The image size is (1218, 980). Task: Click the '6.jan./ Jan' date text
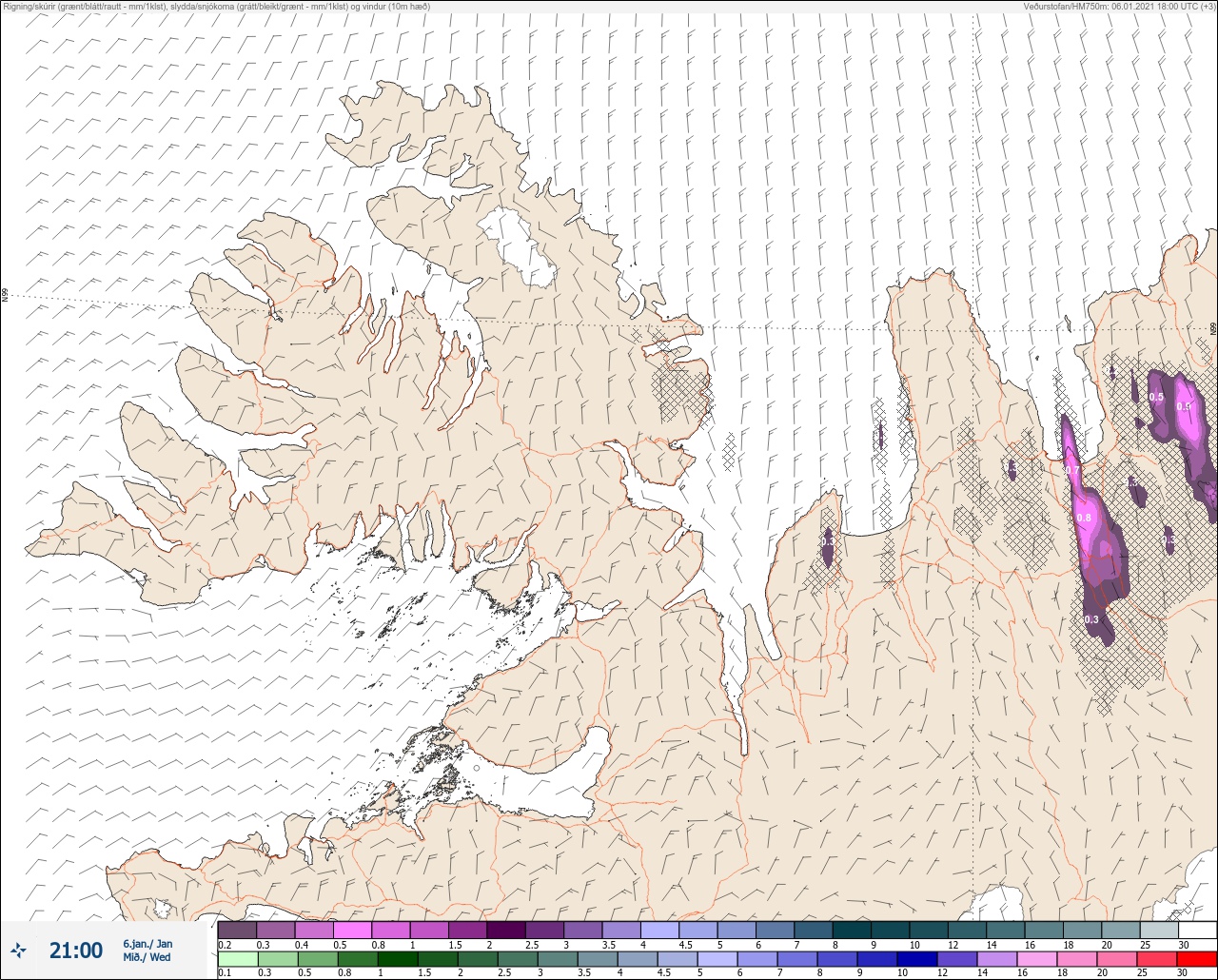pyautogui.click(x=147, y=944)
